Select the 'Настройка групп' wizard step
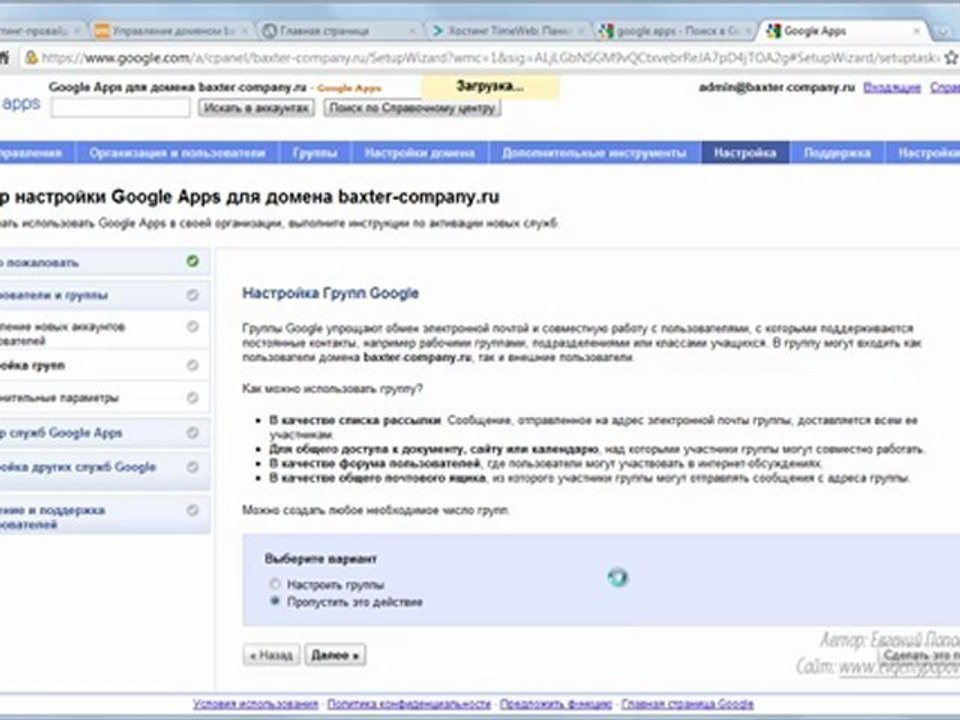The width and height of the screenshot is (960, 720). tap(104, 366)
